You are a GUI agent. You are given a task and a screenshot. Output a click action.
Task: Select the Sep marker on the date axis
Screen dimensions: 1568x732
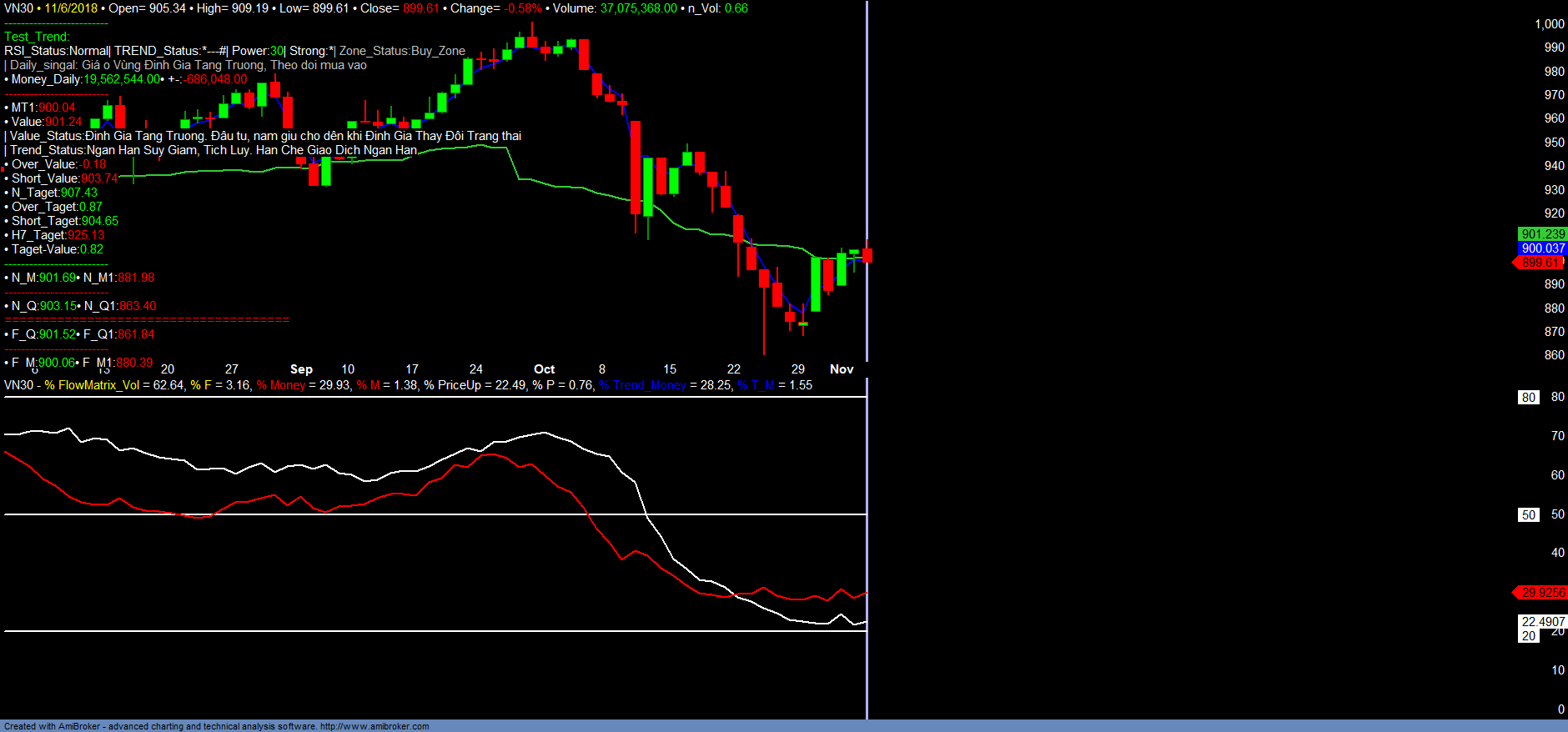tap(301, 369)
